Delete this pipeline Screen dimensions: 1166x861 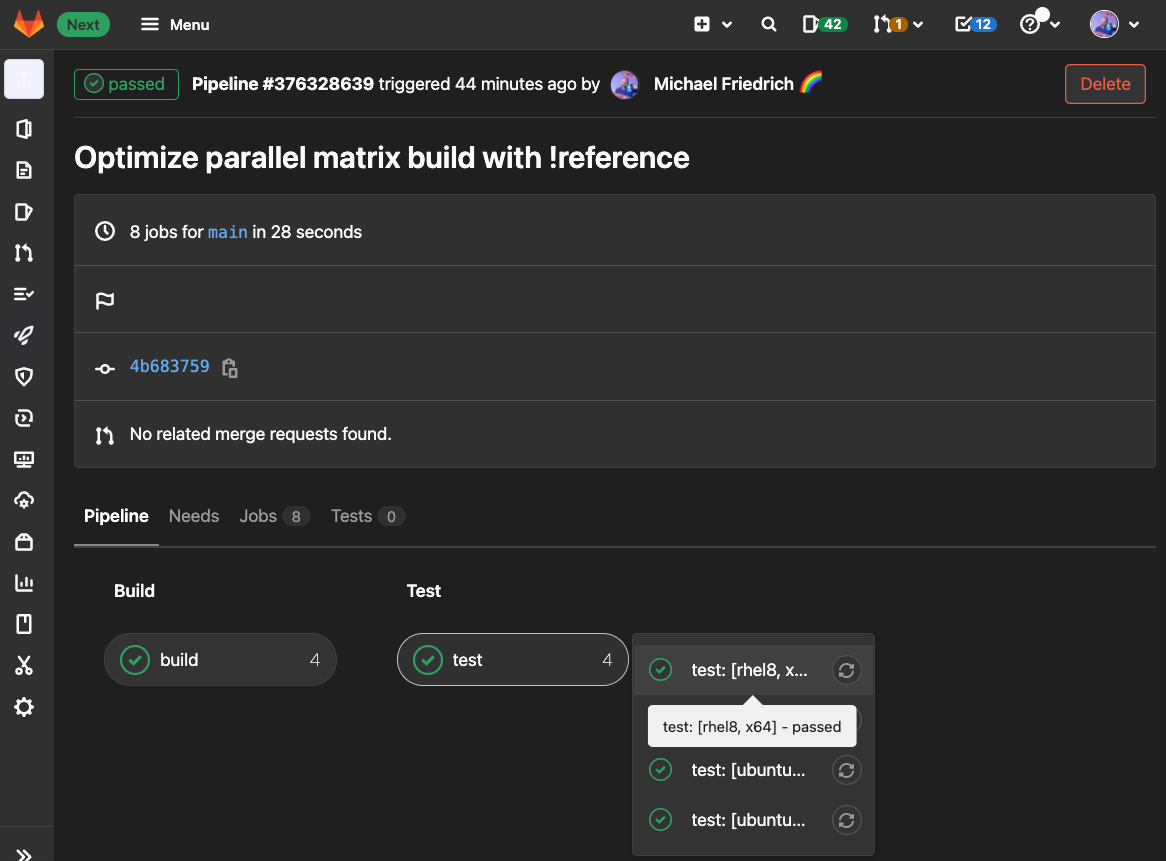click(x=1105, y=84)
